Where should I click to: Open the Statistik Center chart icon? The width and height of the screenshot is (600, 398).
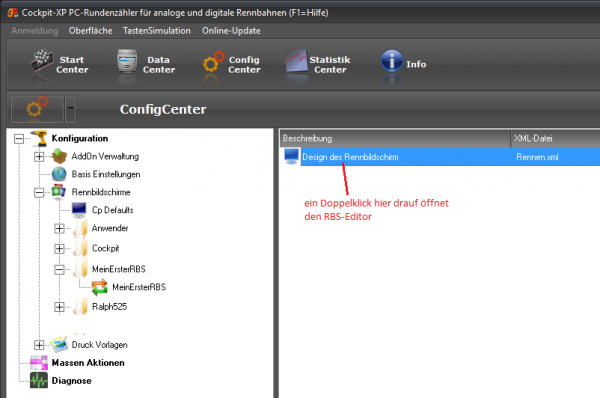[x=296, y=61]
